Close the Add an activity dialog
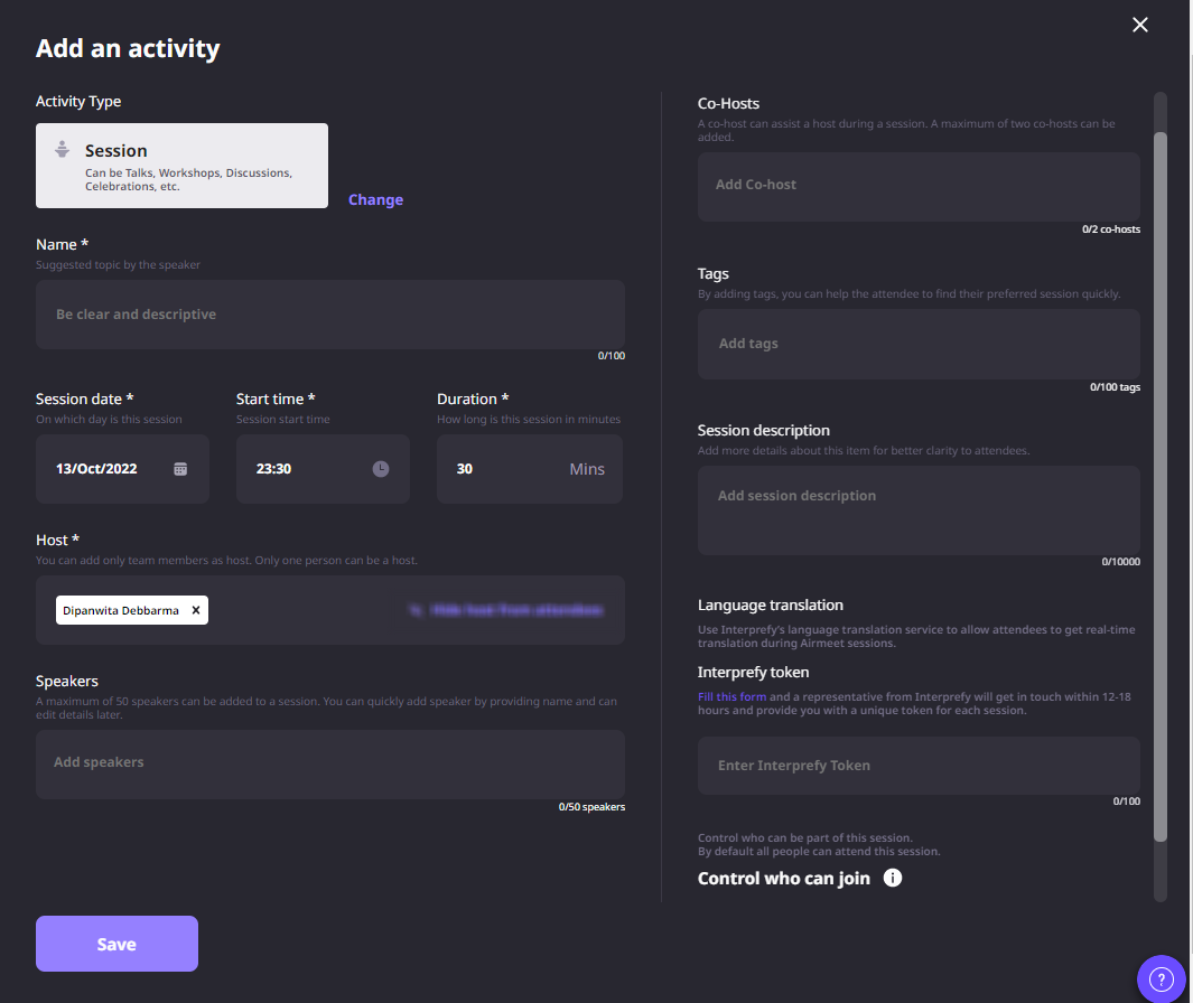The height and width of the screenshot is (1003, 1193). click(x=1139, y=25)
